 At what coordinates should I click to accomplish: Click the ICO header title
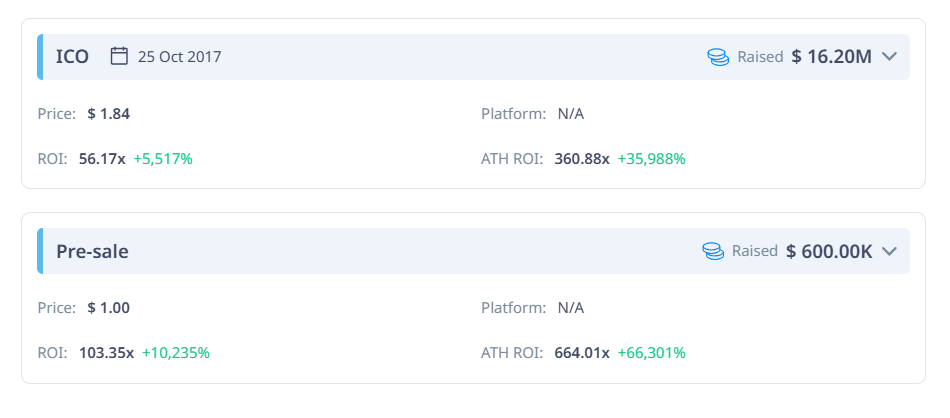[72, 57]
